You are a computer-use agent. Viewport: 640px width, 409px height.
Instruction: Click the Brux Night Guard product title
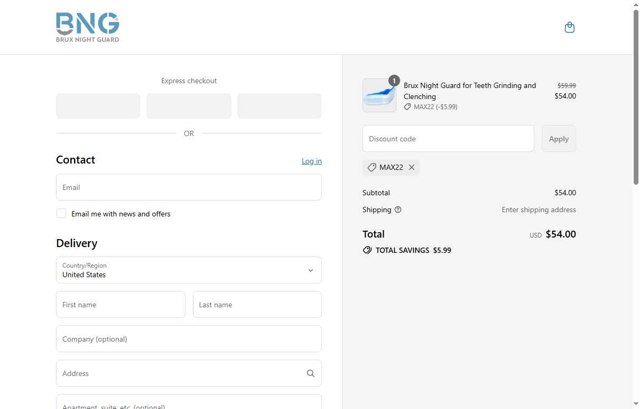pos(470,91)
